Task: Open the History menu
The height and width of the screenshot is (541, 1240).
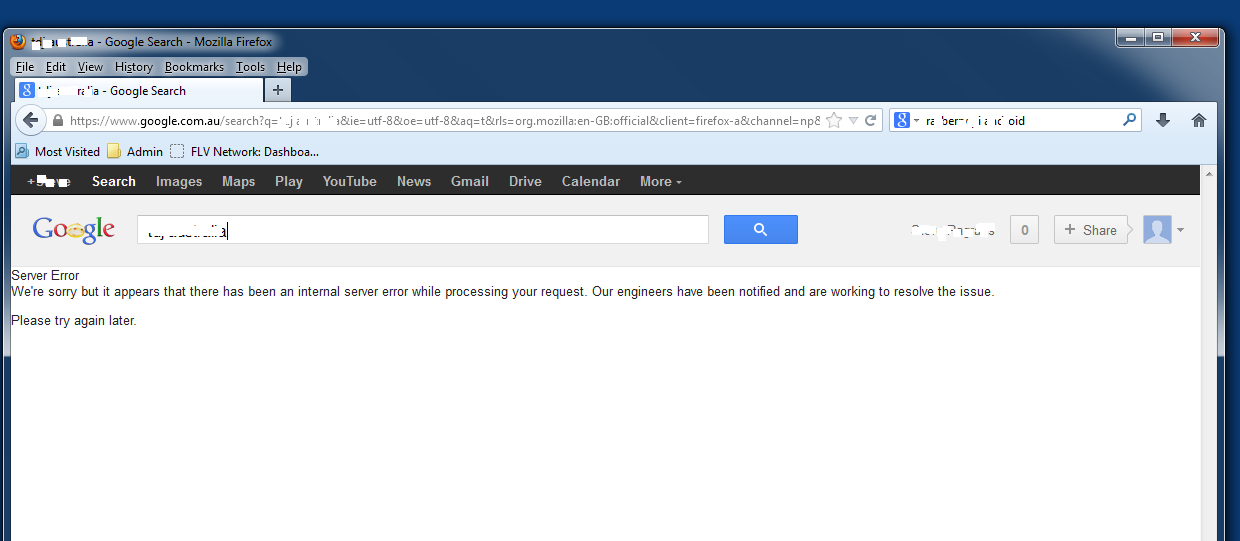Action: coord(133,67)
